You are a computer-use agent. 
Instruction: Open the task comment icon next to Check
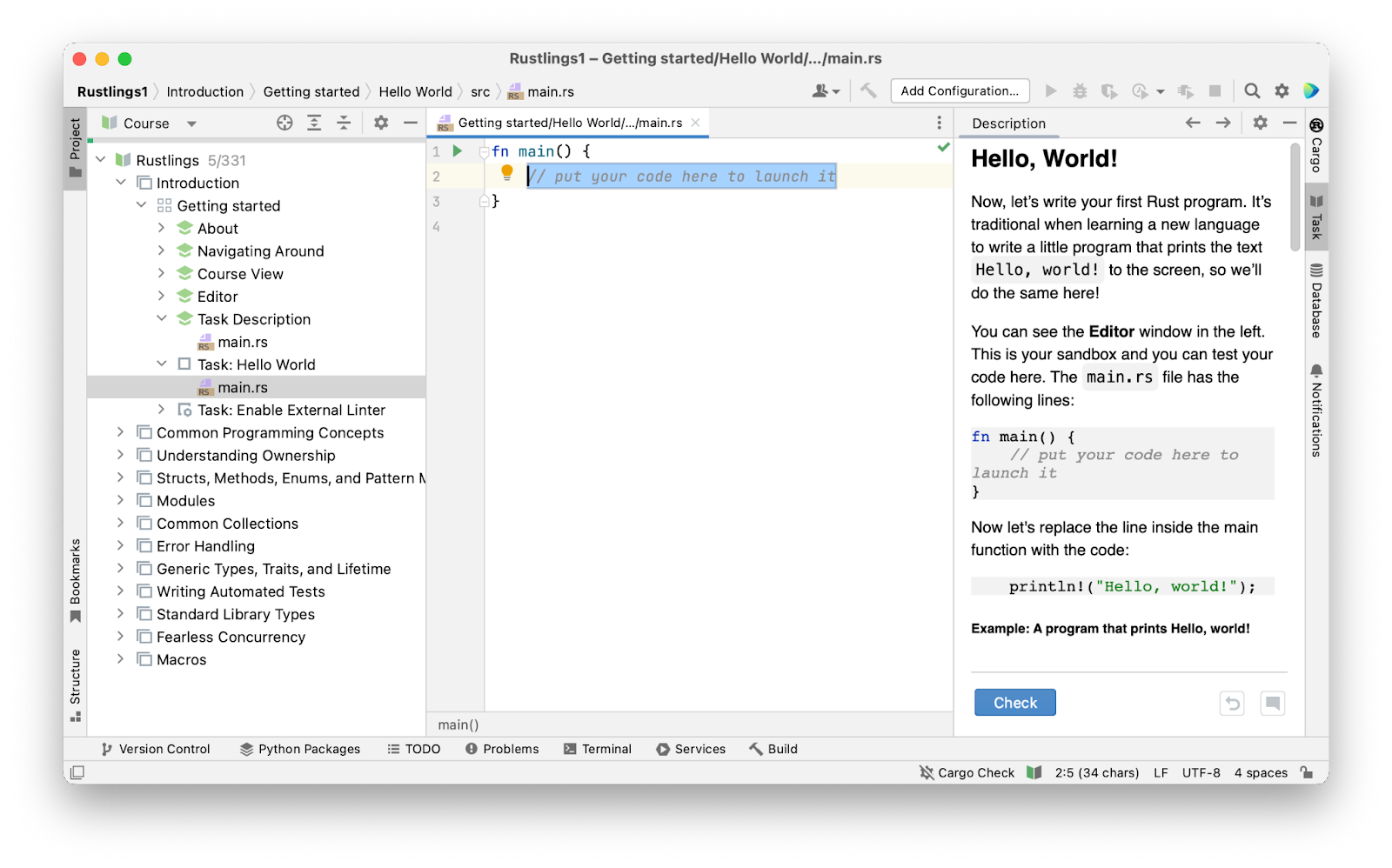1272,703
